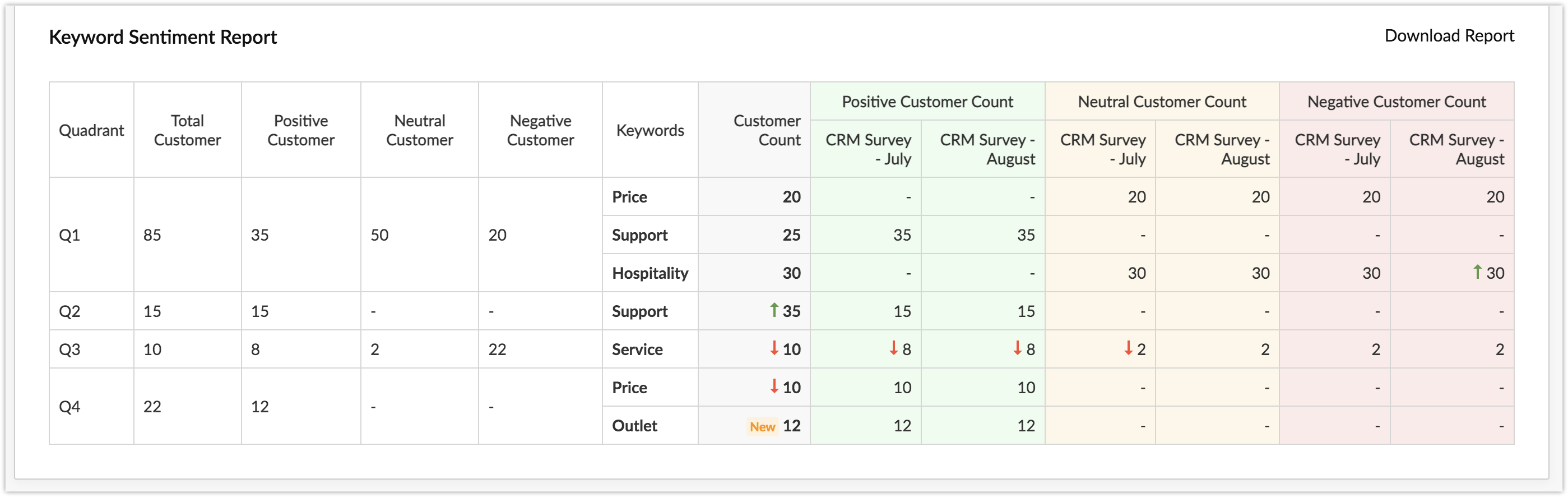This screenshot has width=1568, height=497.
Task: Select the Q1 quadrant cell
Action: coord(69,235)
